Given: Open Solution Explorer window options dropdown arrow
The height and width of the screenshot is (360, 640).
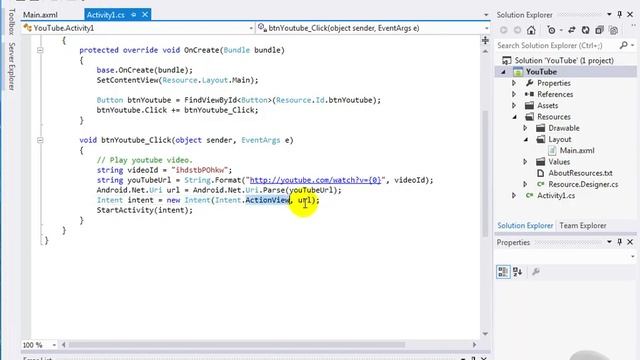Looking at the screenshot, I should point(609,15).
